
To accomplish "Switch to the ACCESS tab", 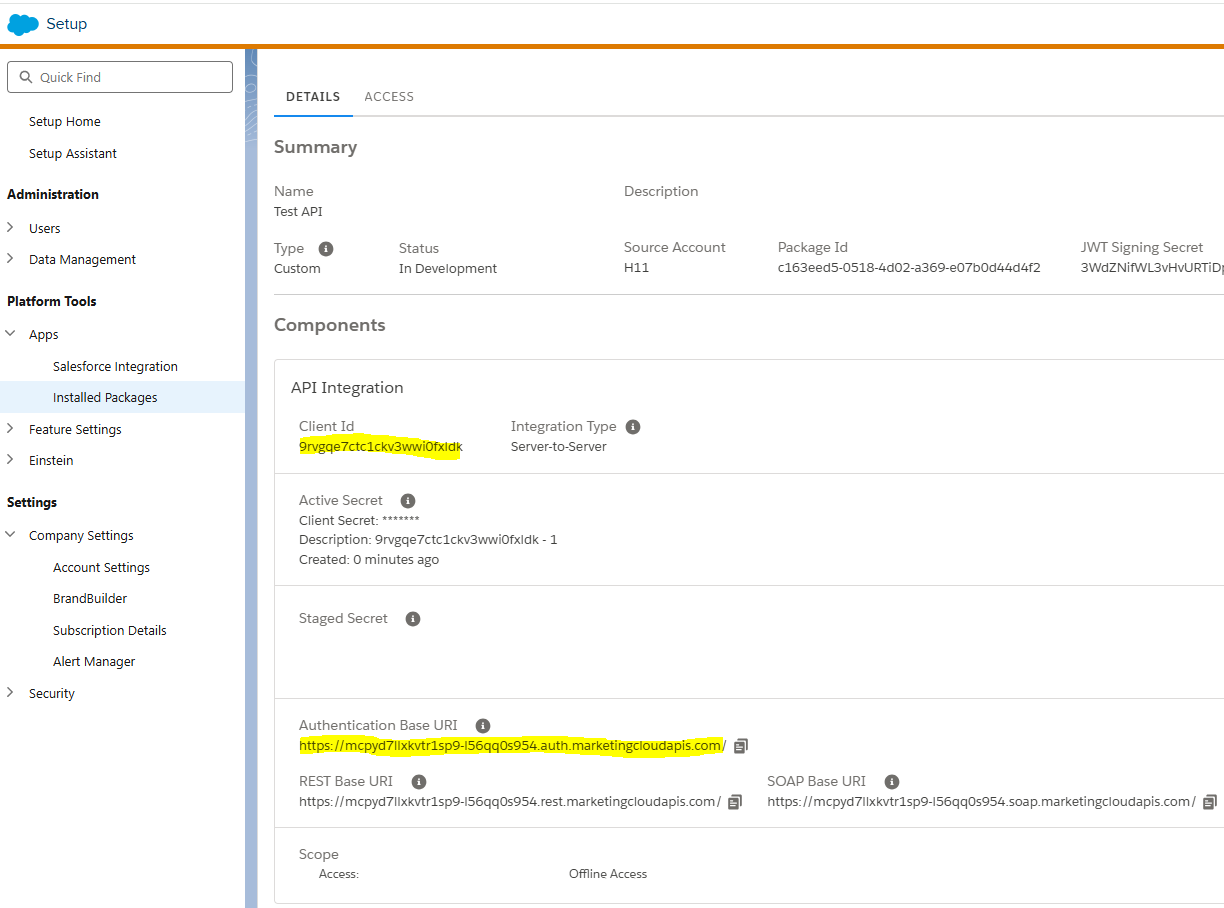I will (389, 97).
